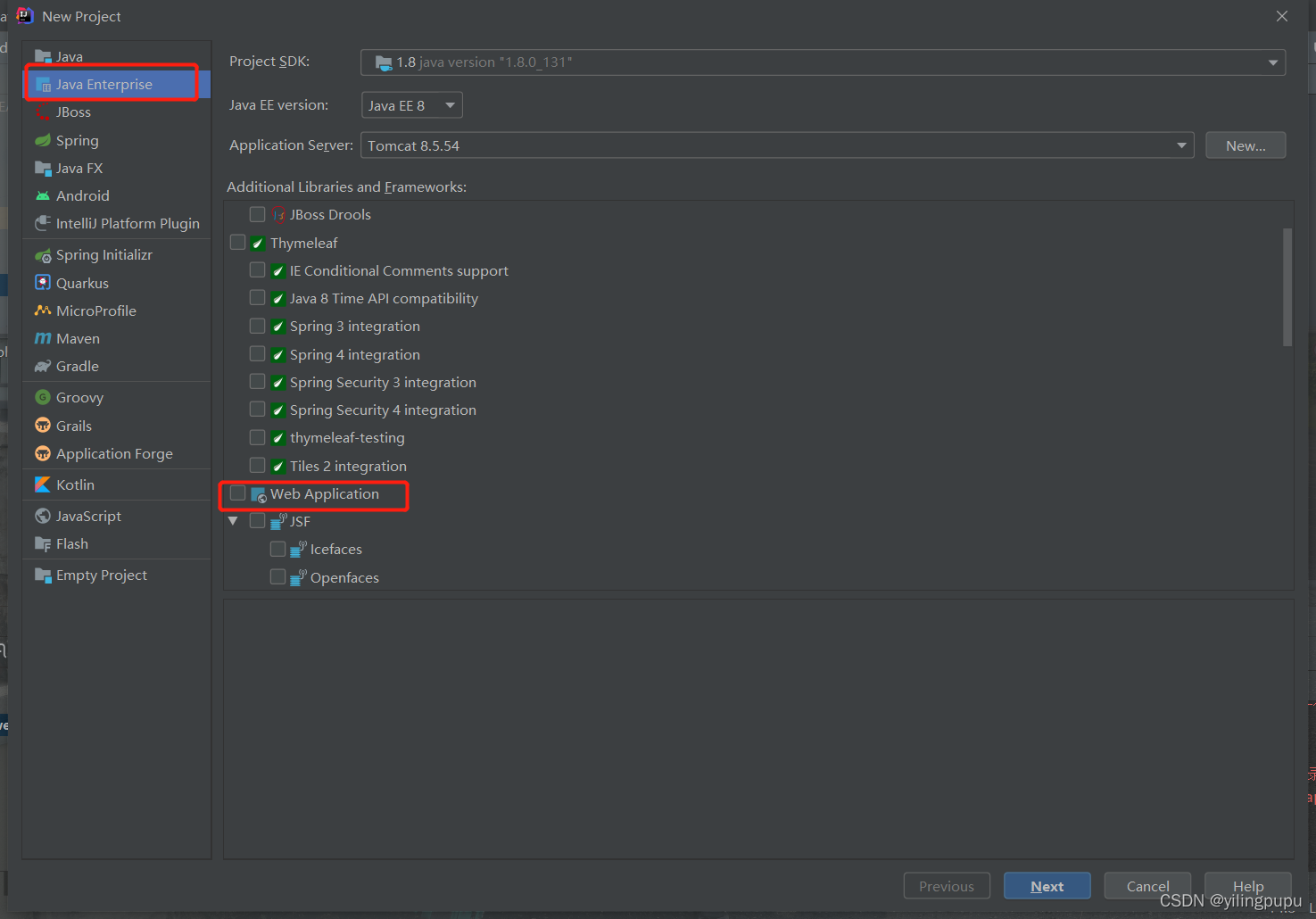
Task: Enable the JSF checkbox
Action: (258, 520)
